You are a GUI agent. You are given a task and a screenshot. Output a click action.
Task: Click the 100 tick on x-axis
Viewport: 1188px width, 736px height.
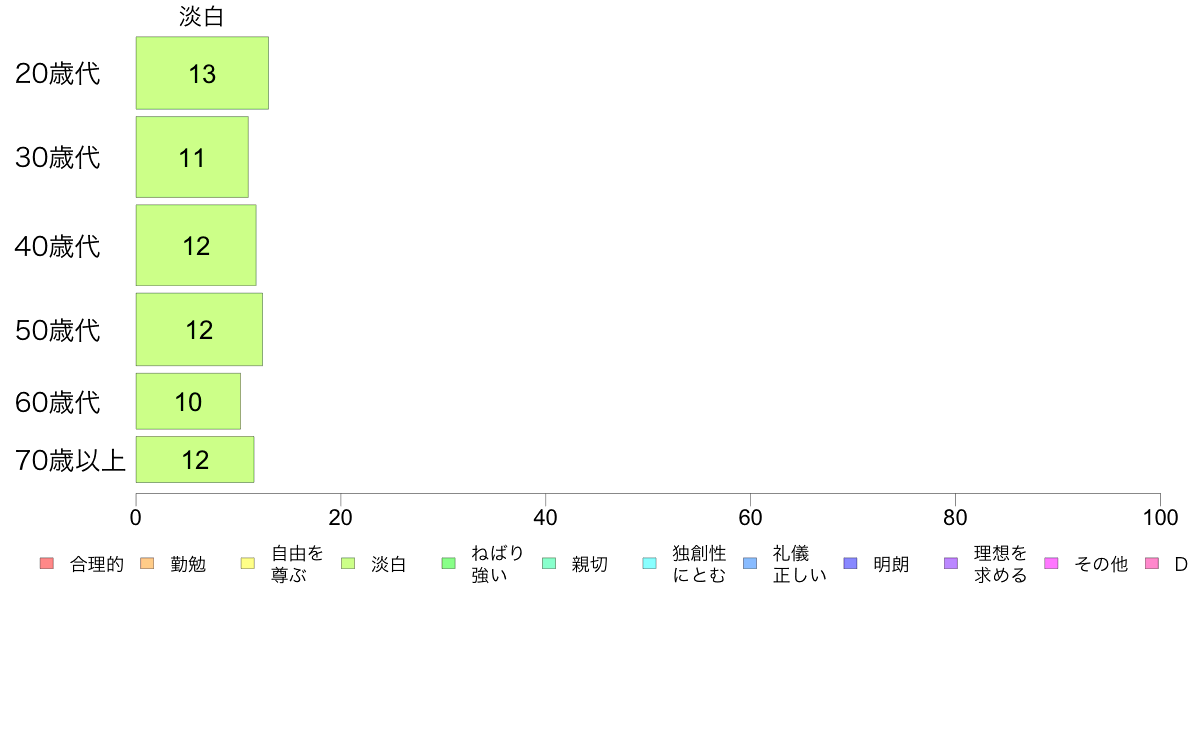pyautogui.click(x=1160, y=518)
